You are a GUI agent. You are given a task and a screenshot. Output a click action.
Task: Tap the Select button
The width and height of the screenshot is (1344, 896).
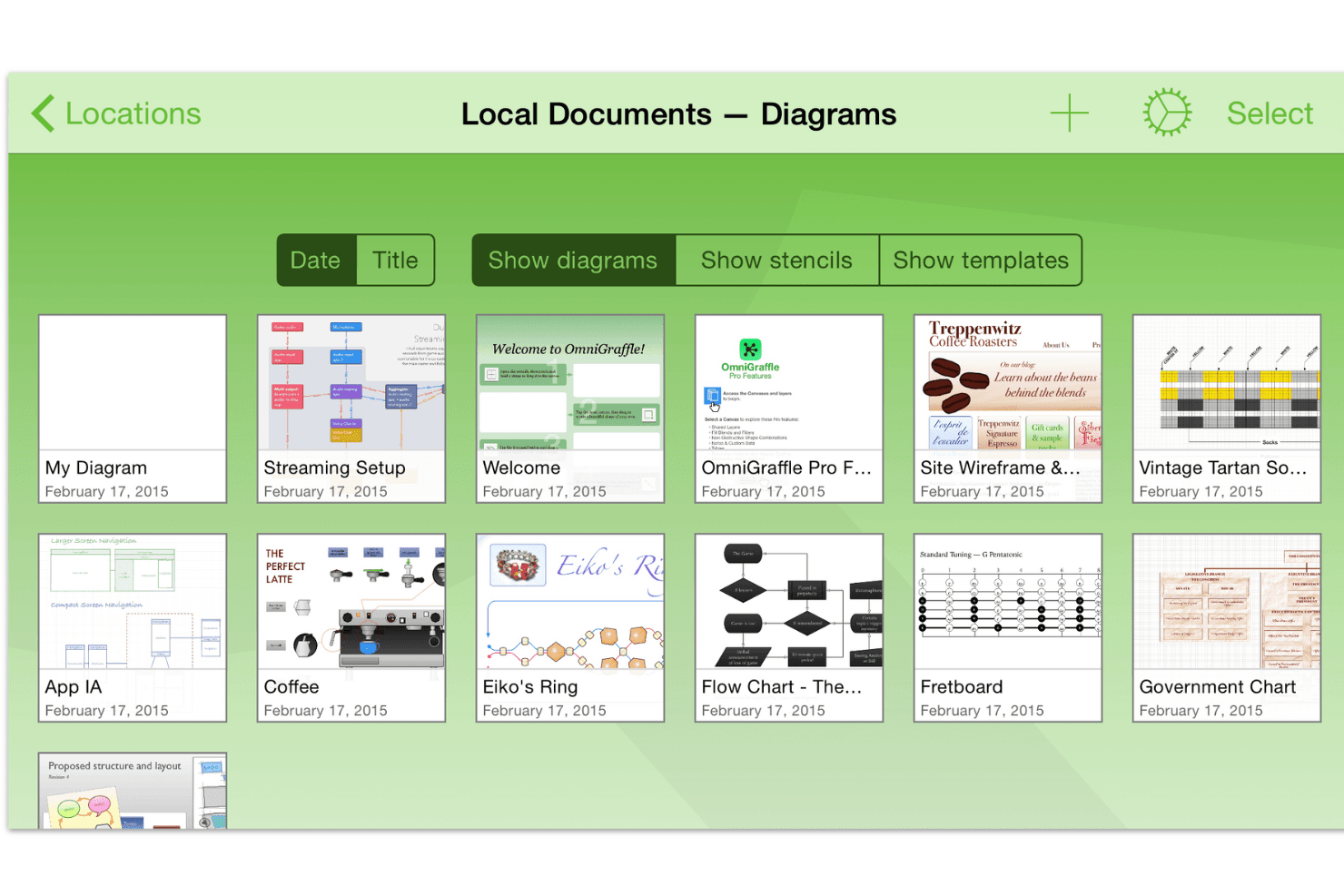[1270, 113]
